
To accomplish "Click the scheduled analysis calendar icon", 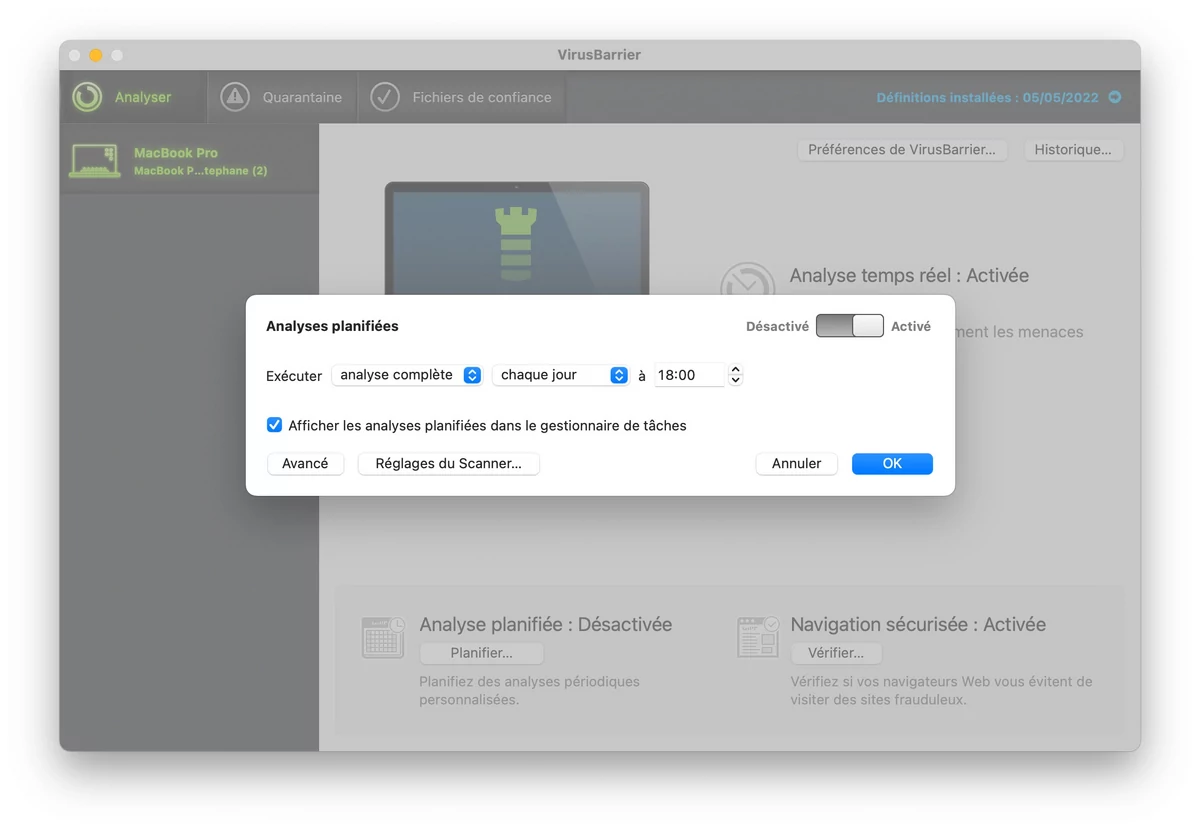I will tap(383, 637).
